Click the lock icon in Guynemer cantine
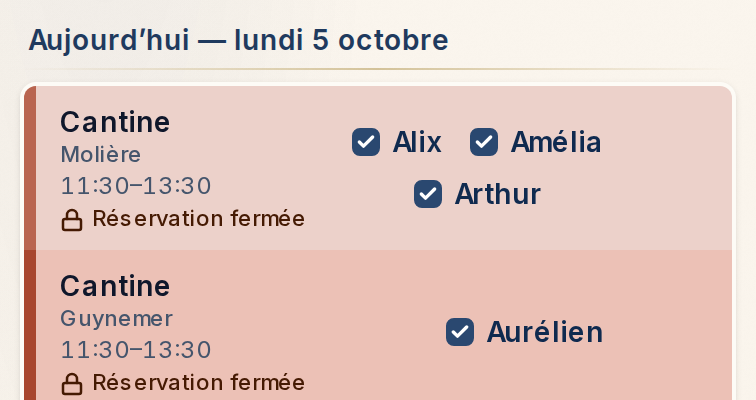Screen dimensions: 756x400 [72, 384]
